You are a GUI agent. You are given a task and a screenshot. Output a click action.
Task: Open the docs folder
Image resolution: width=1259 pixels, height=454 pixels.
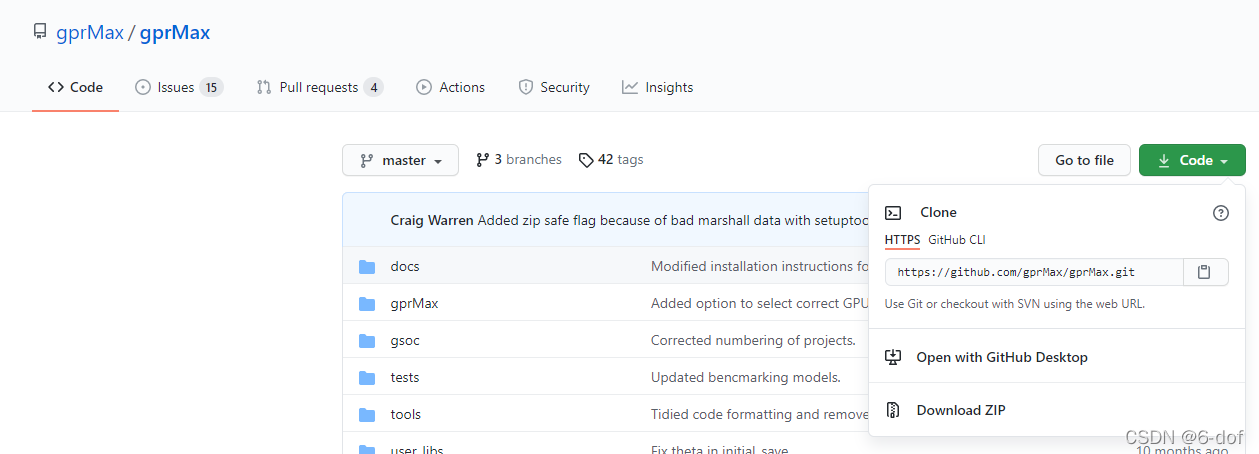tap(405, 267)
